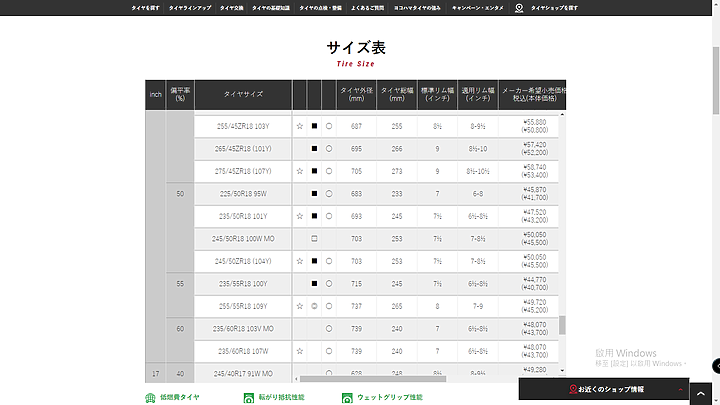Open the よくあるご質問 menu item

tap(367, 8)
